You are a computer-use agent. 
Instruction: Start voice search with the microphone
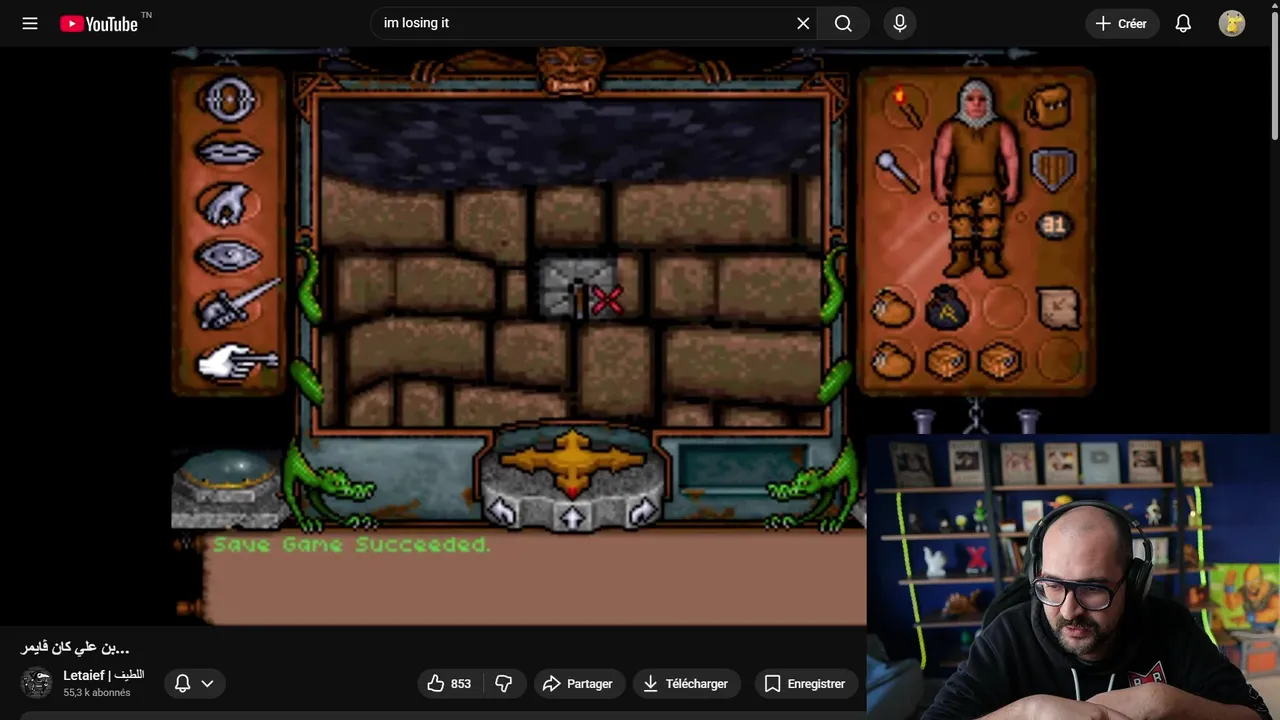point(900,23)
